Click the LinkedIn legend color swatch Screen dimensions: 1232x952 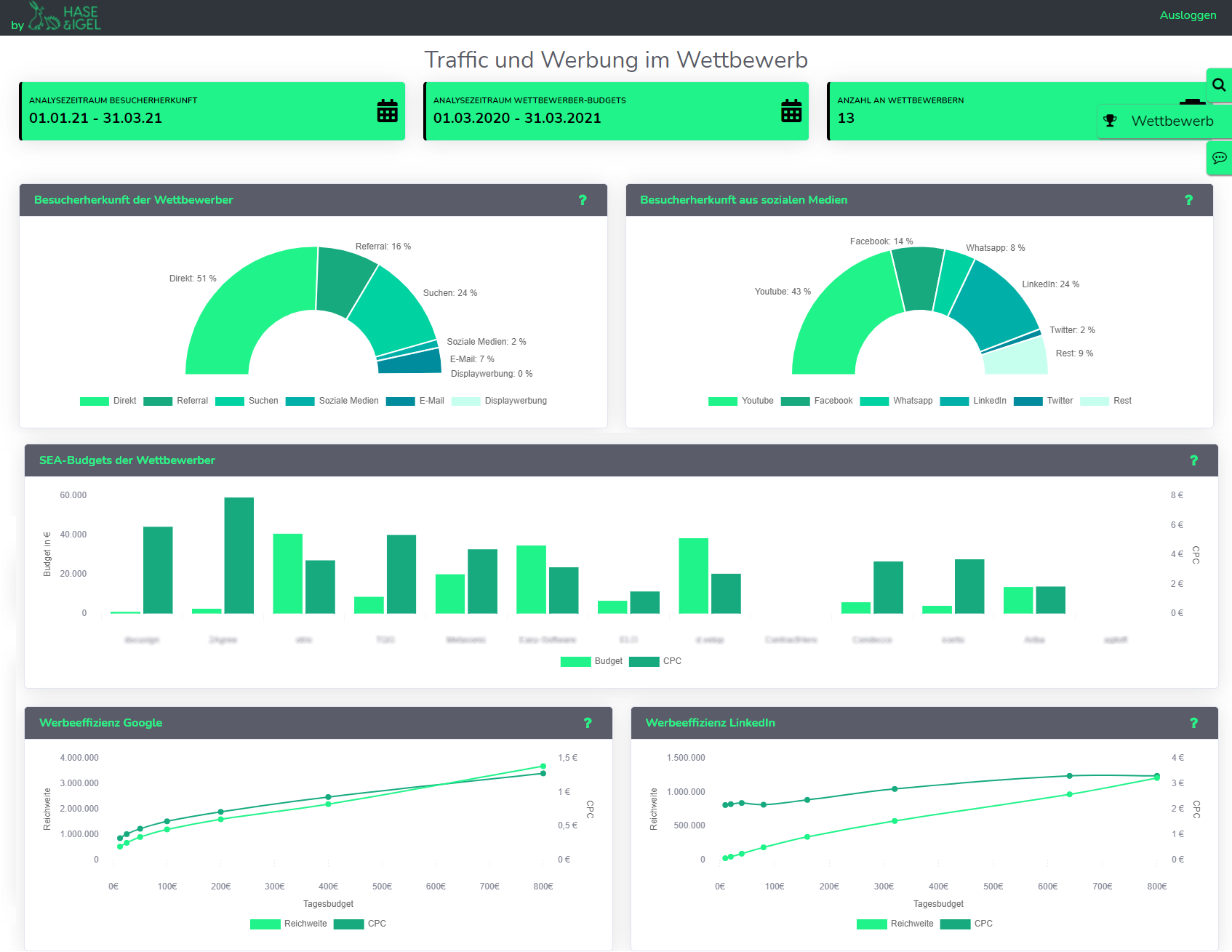[954, 401]
